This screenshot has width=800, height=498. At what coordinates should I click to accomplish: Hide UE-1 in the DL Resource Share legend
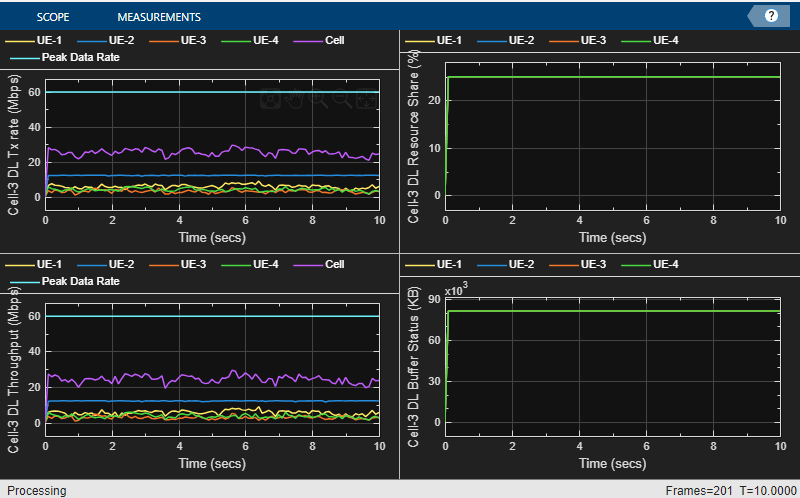tap(448, 40)
